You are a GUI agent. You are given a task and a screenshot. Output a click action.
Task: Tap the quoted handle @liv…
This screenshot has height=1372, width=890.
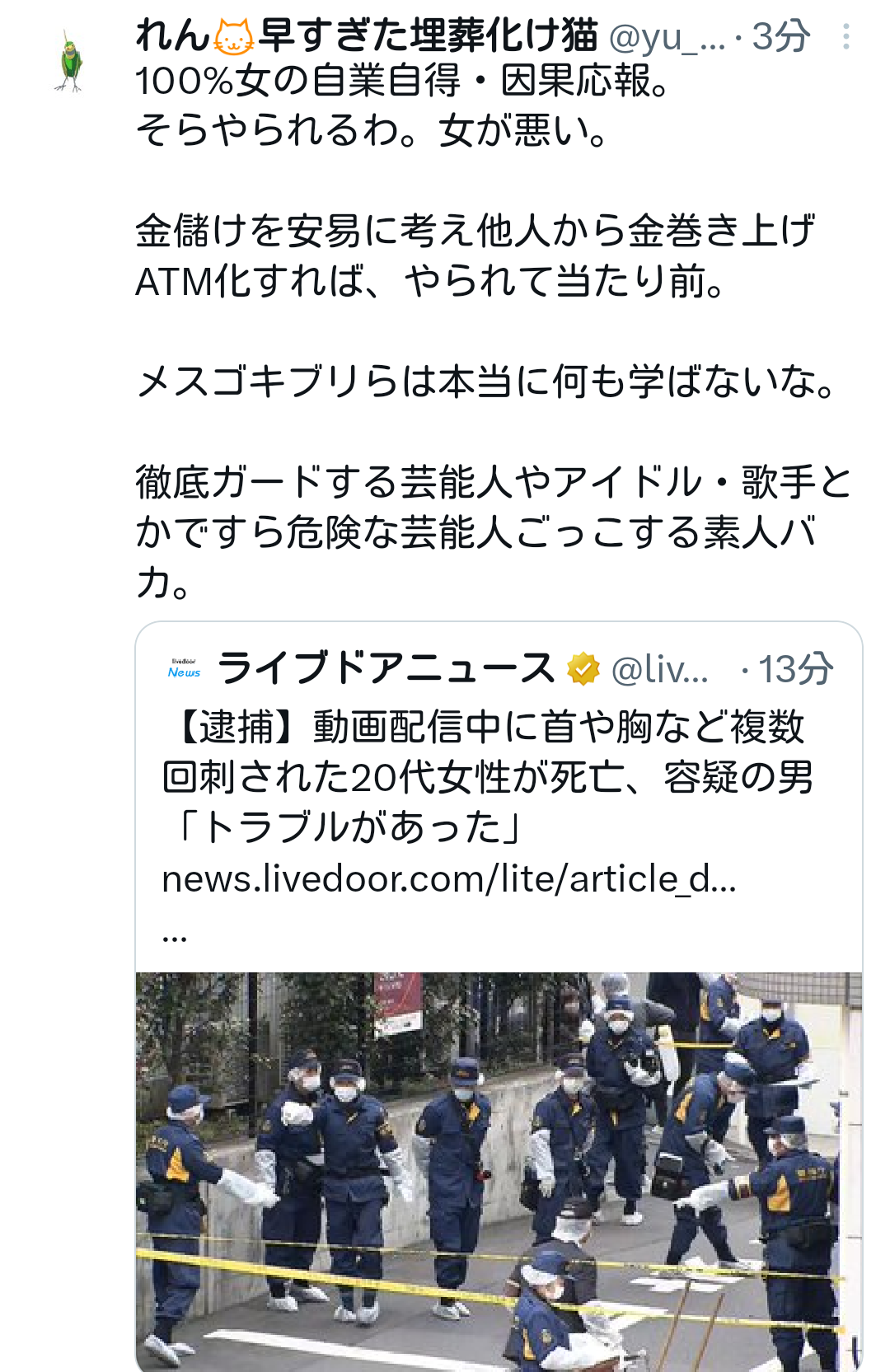pos(659,668)
